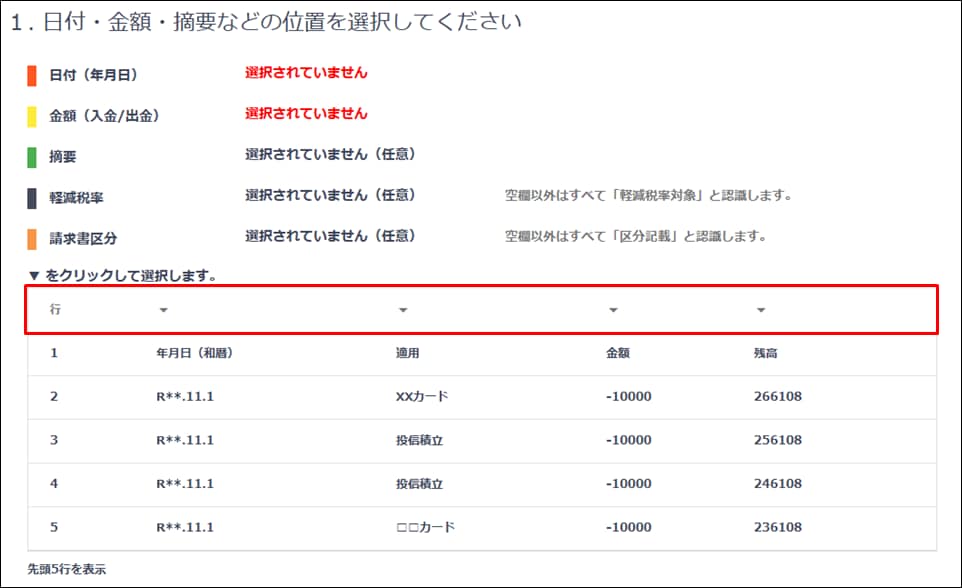Click the 投信積立 cell in row 4

[x=420, y=484]
